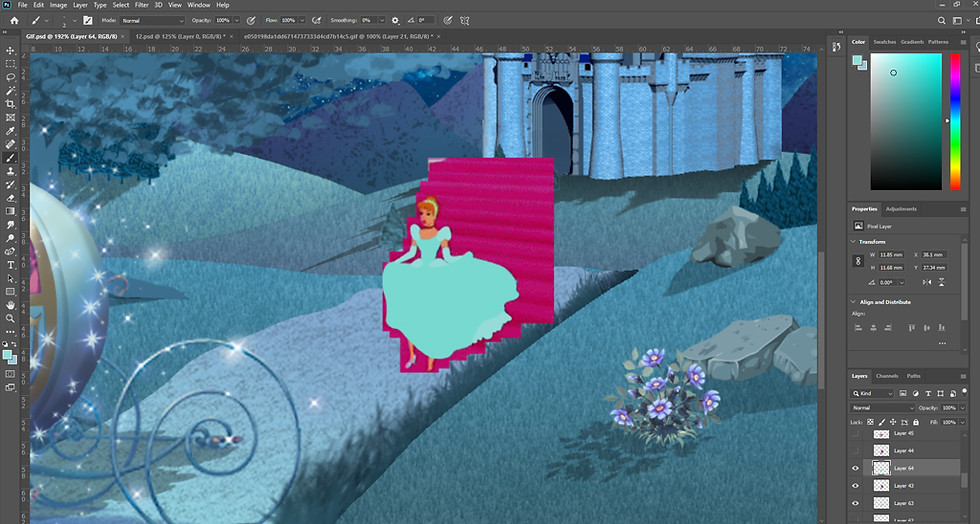Select the Clone Stamp tool
980x524 pixels.
(x=10, y=171)
